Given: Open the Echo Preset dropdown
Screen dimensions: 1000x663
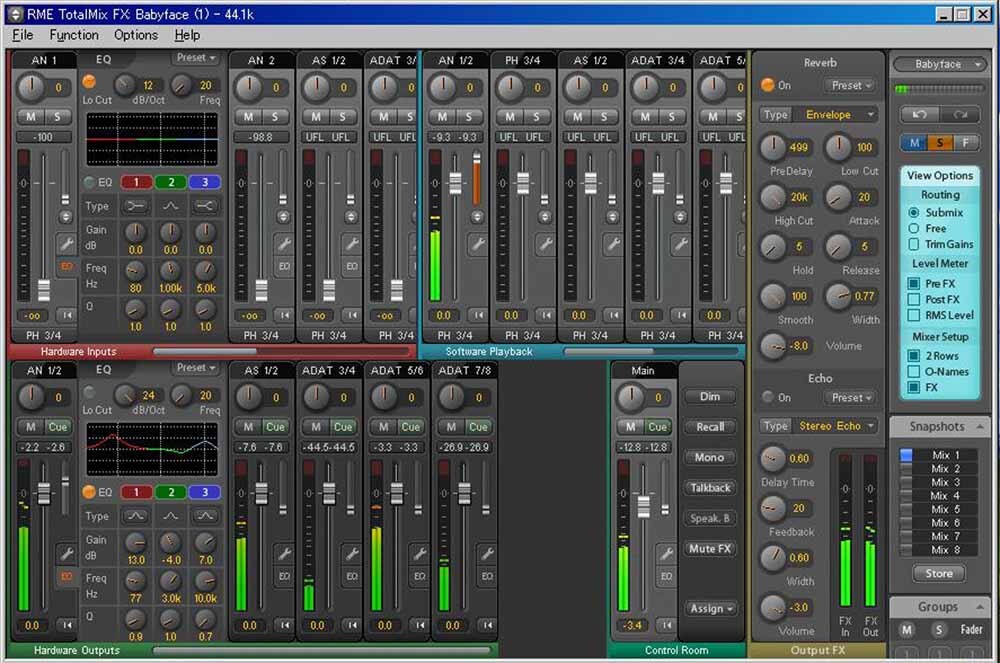Looking at the screenshot, I should click(x=851, y=397).
